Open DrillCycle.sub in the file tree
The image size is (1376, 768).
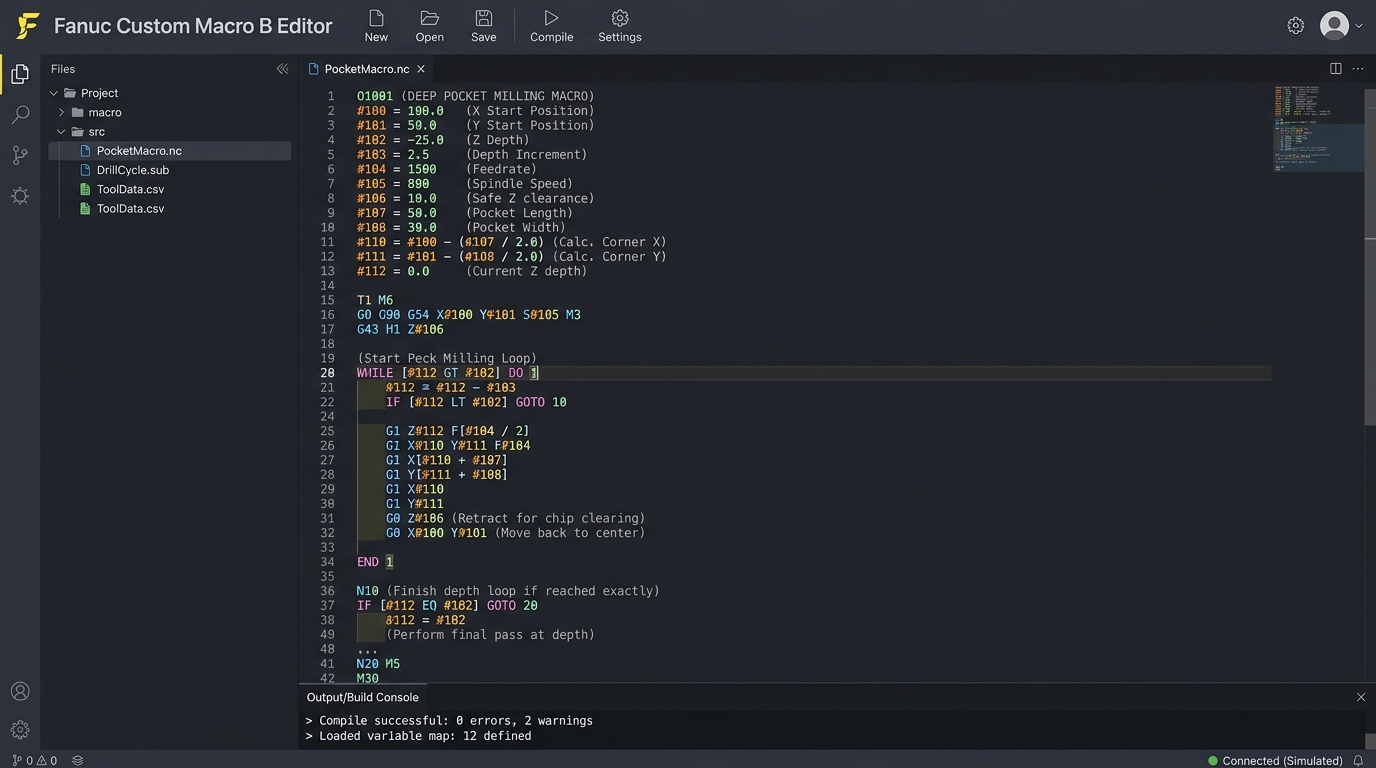coord(132,170)
